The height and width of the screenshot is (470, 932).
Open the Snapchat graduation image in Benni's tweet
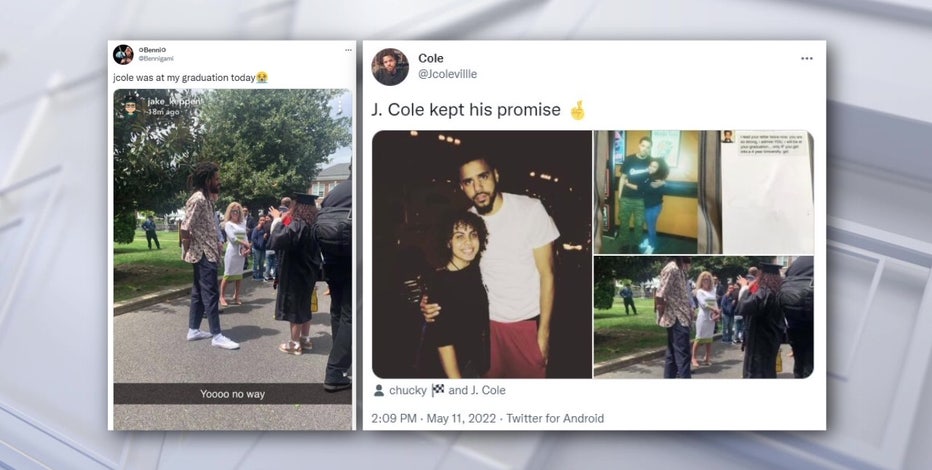click(x=232, y=260)
